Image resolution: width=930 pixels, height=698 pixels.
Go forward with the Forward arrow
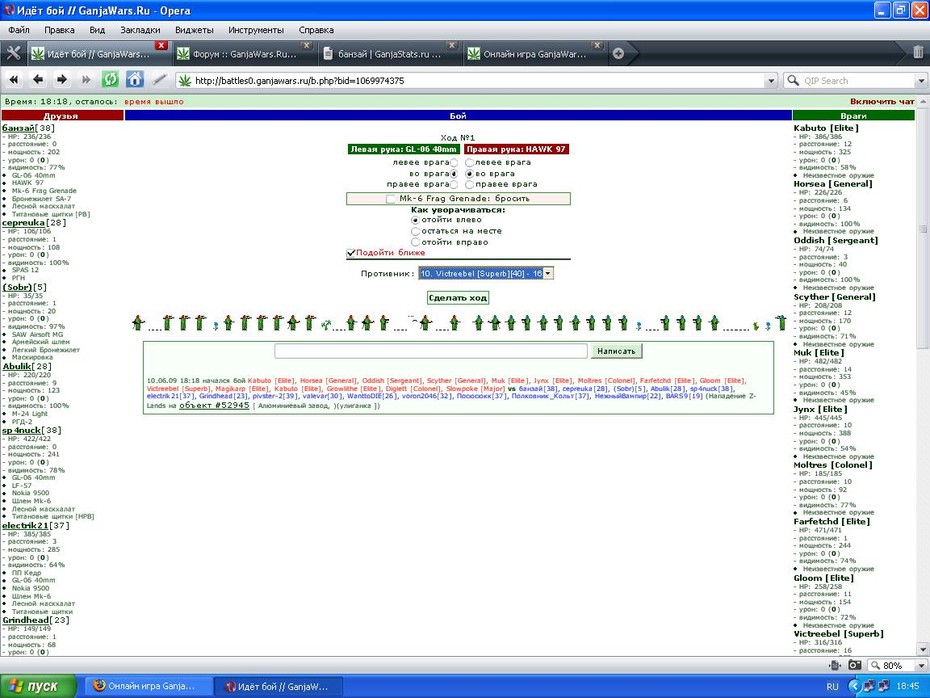(x=62, y=79)
